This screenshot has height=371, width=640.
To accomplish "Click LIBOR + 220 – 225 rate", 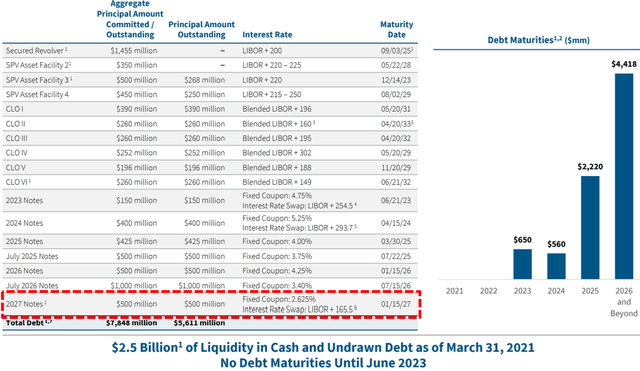I will click(x=272, y=65).
